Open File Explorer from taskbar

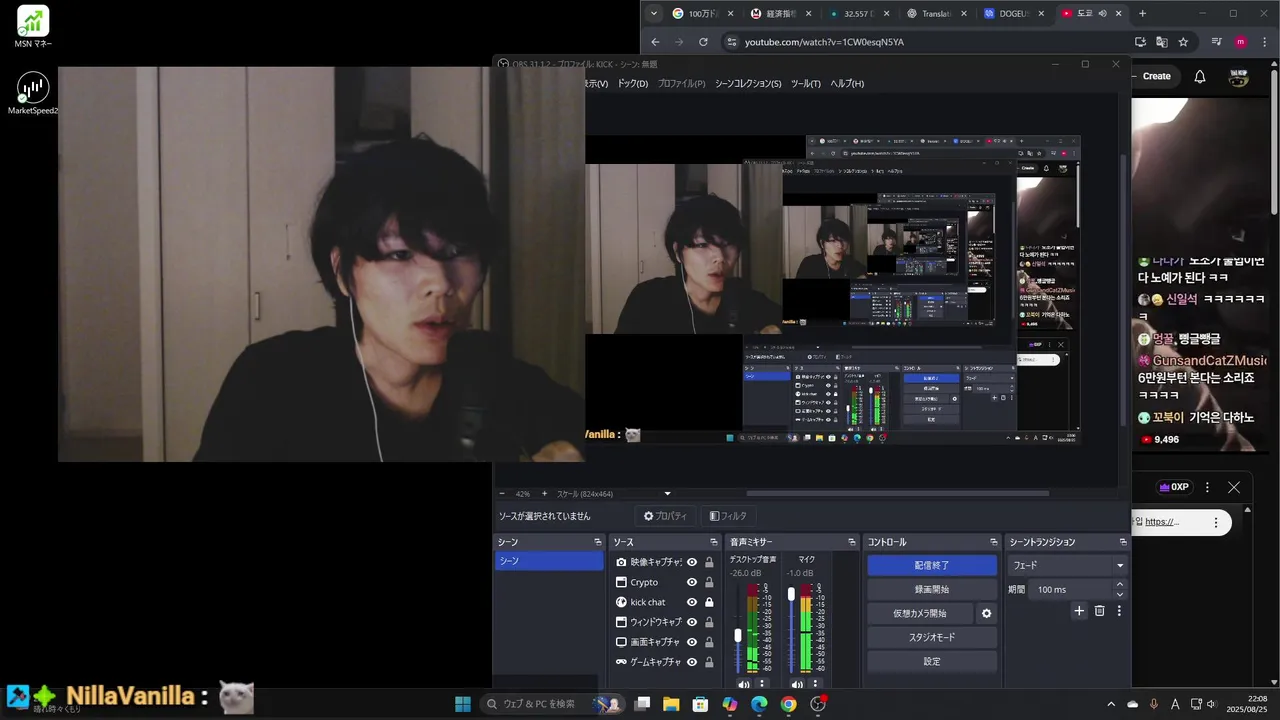671,704
